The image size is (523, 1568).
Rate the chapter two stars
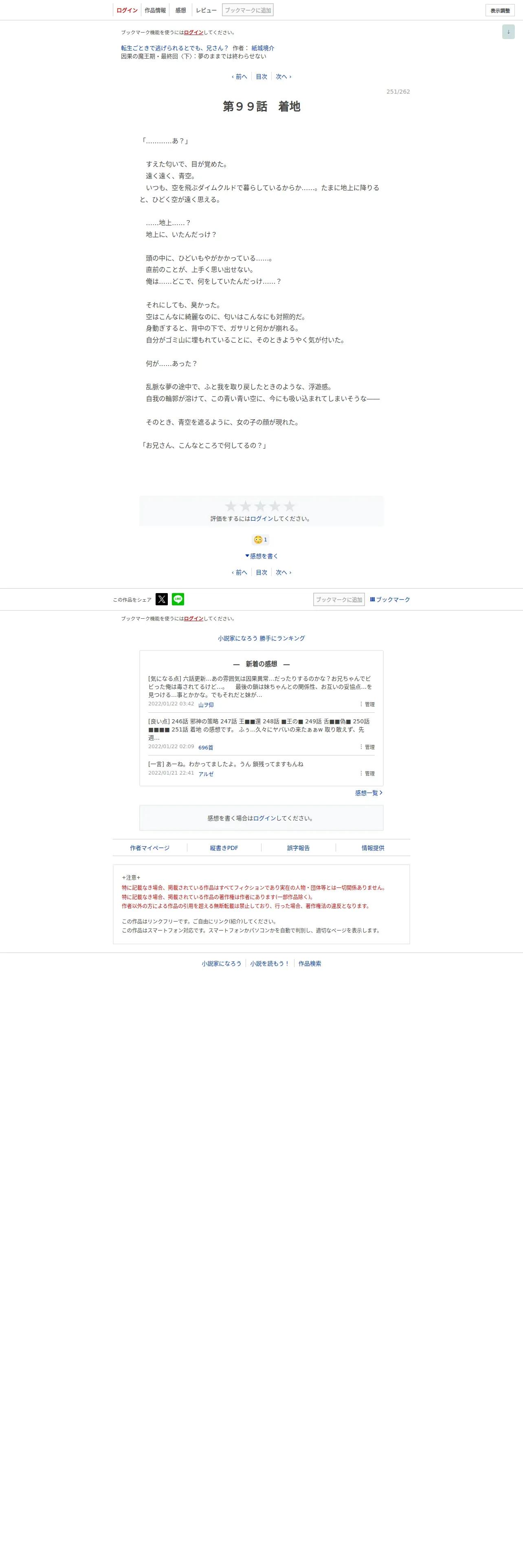coord(245,506)
